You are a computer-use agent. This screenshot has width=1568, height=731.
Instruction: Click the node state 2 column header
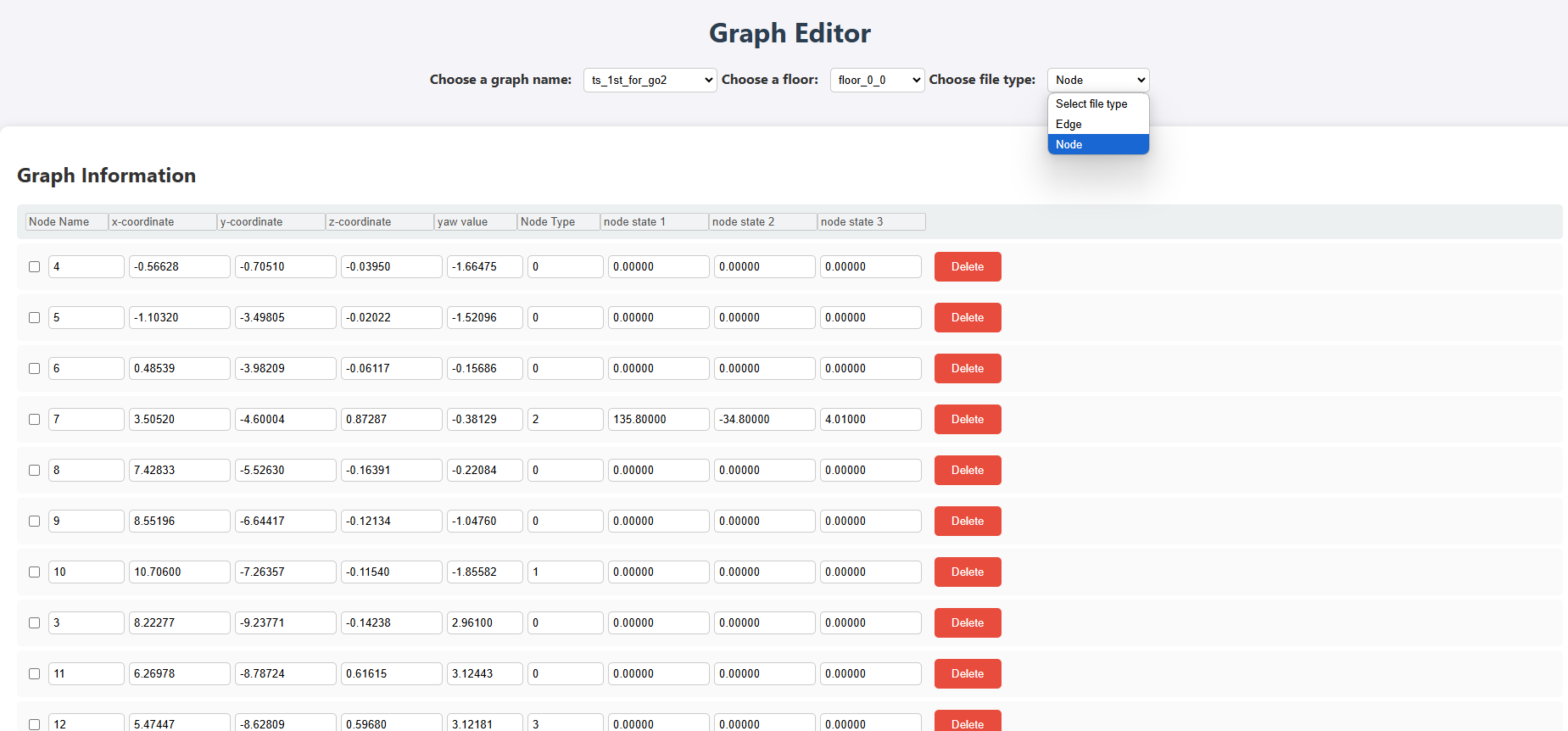763,221
